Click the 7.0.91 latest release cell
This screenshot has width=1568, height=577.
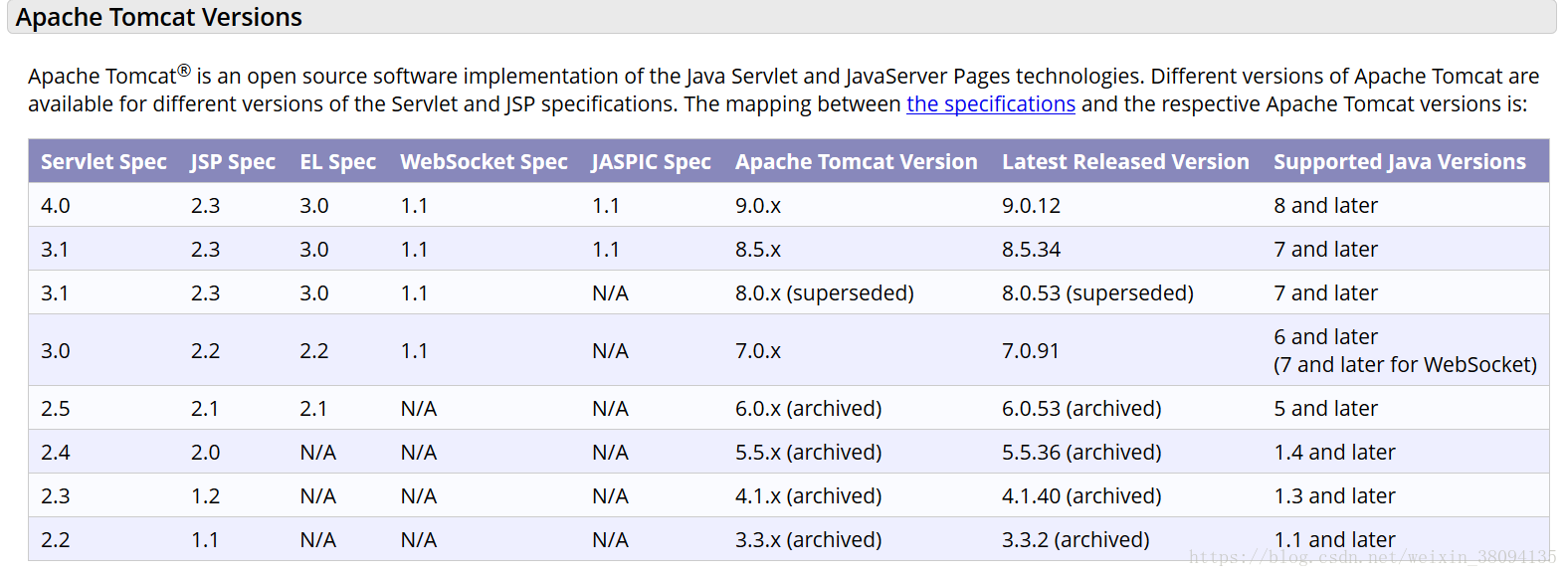click(1031, 351)
